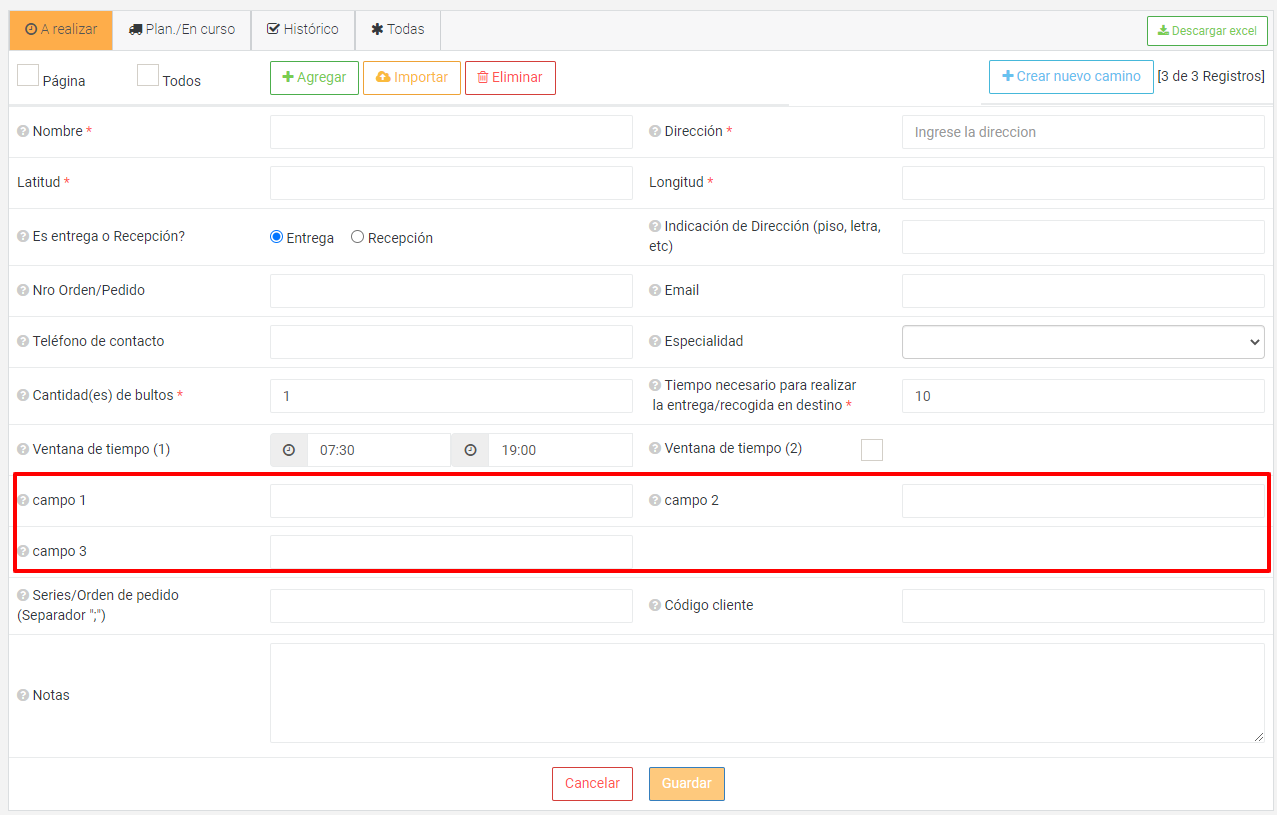Click the clock icon before 19:00 time
Screen dimensions: 1277x815
(x=470, y=450)
